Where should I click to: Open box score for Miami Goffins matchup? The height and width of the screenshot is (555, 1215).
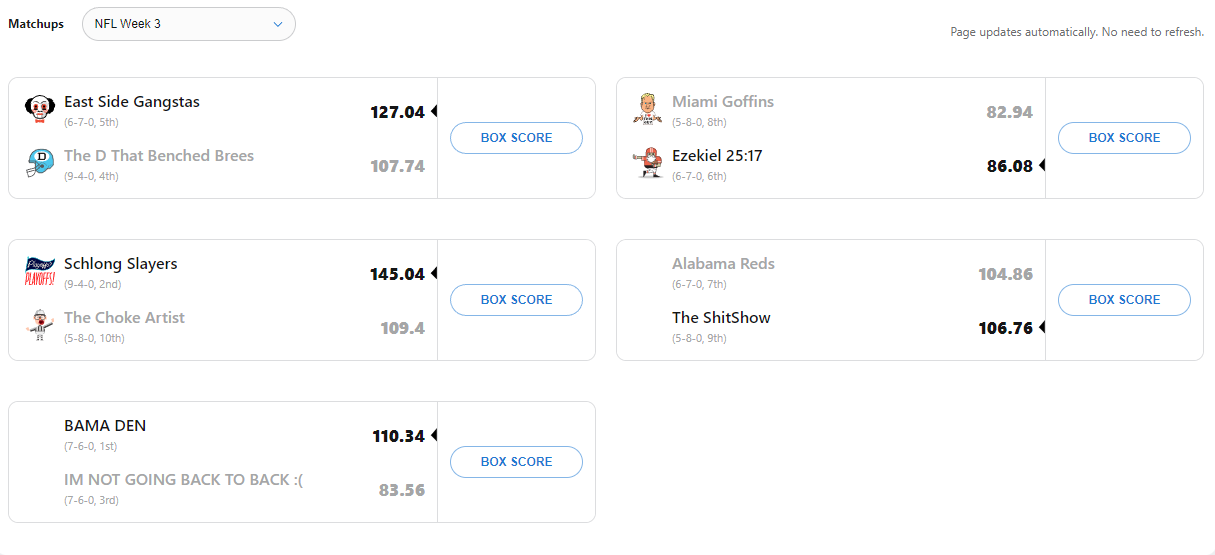(1124, 138)
